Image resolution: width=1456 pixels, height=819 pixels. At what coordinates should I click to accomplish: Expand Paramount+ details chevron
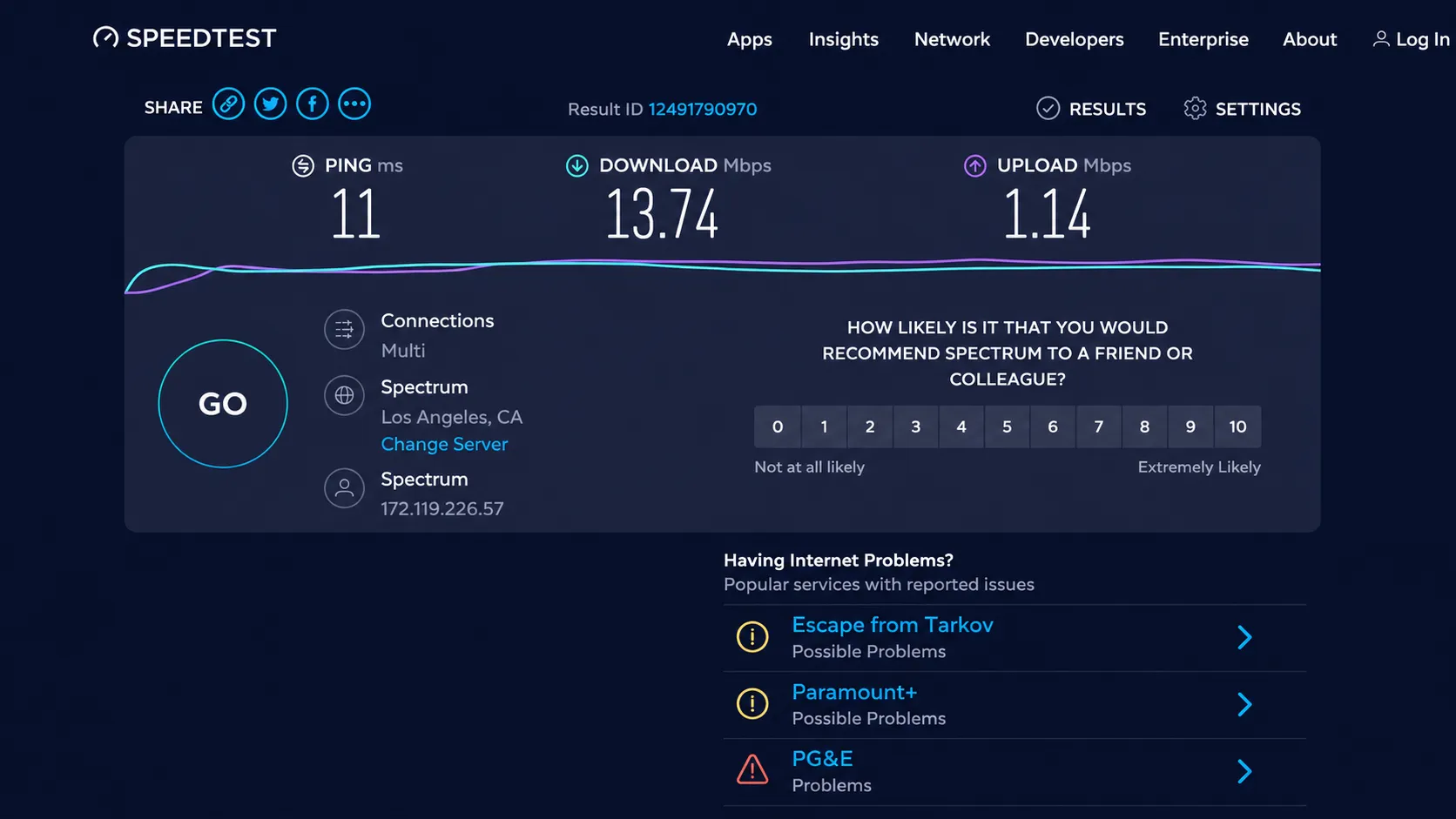[x=1245, y=704]
